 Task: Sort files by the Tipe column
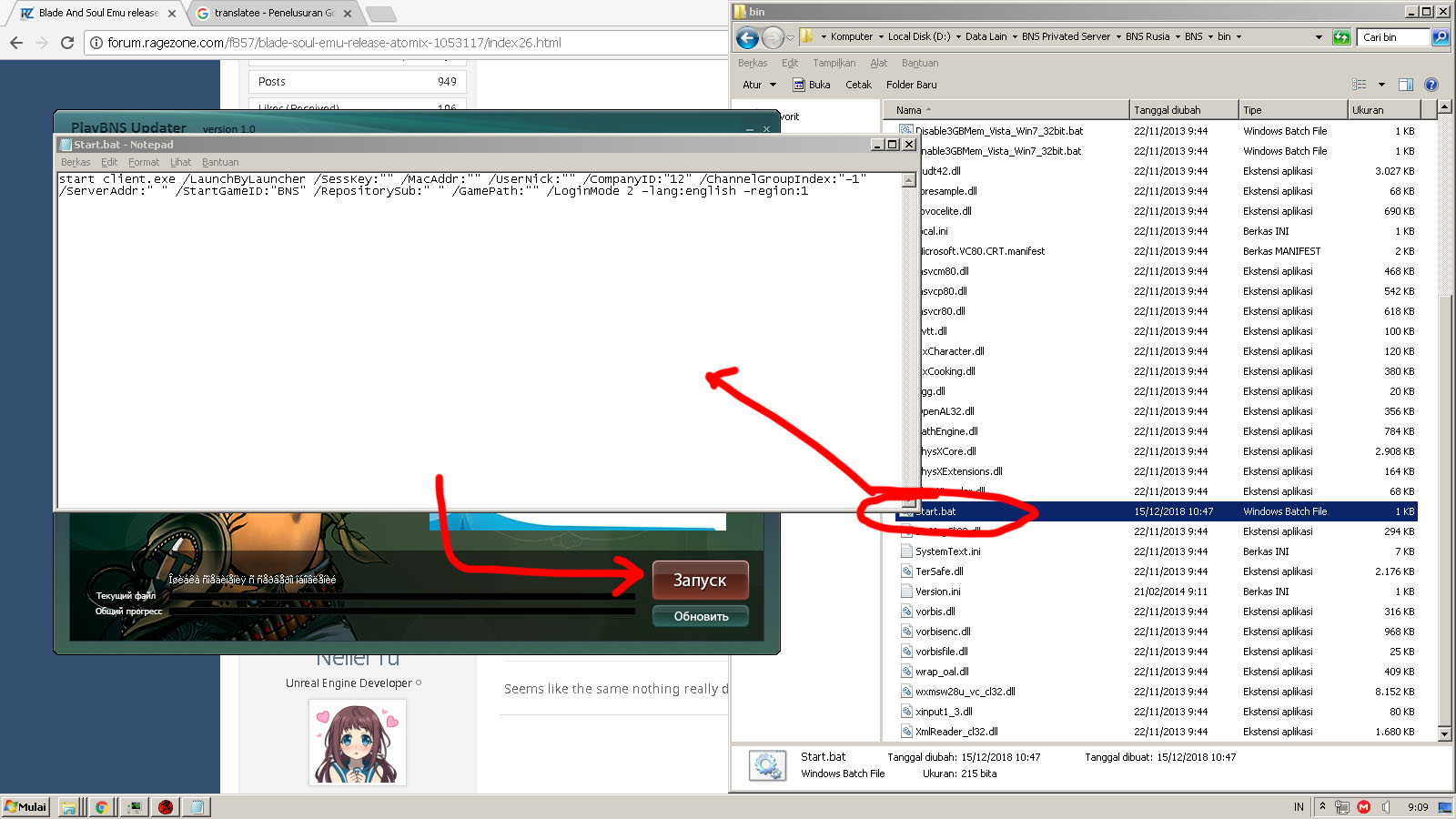(1293, 110)
